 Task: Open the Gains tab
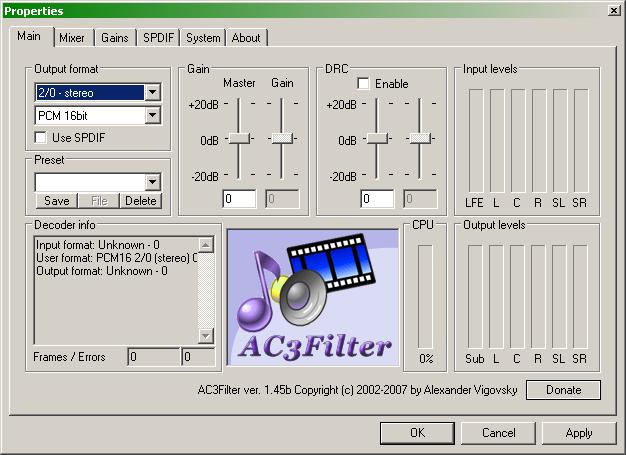[x=115, y=38]
